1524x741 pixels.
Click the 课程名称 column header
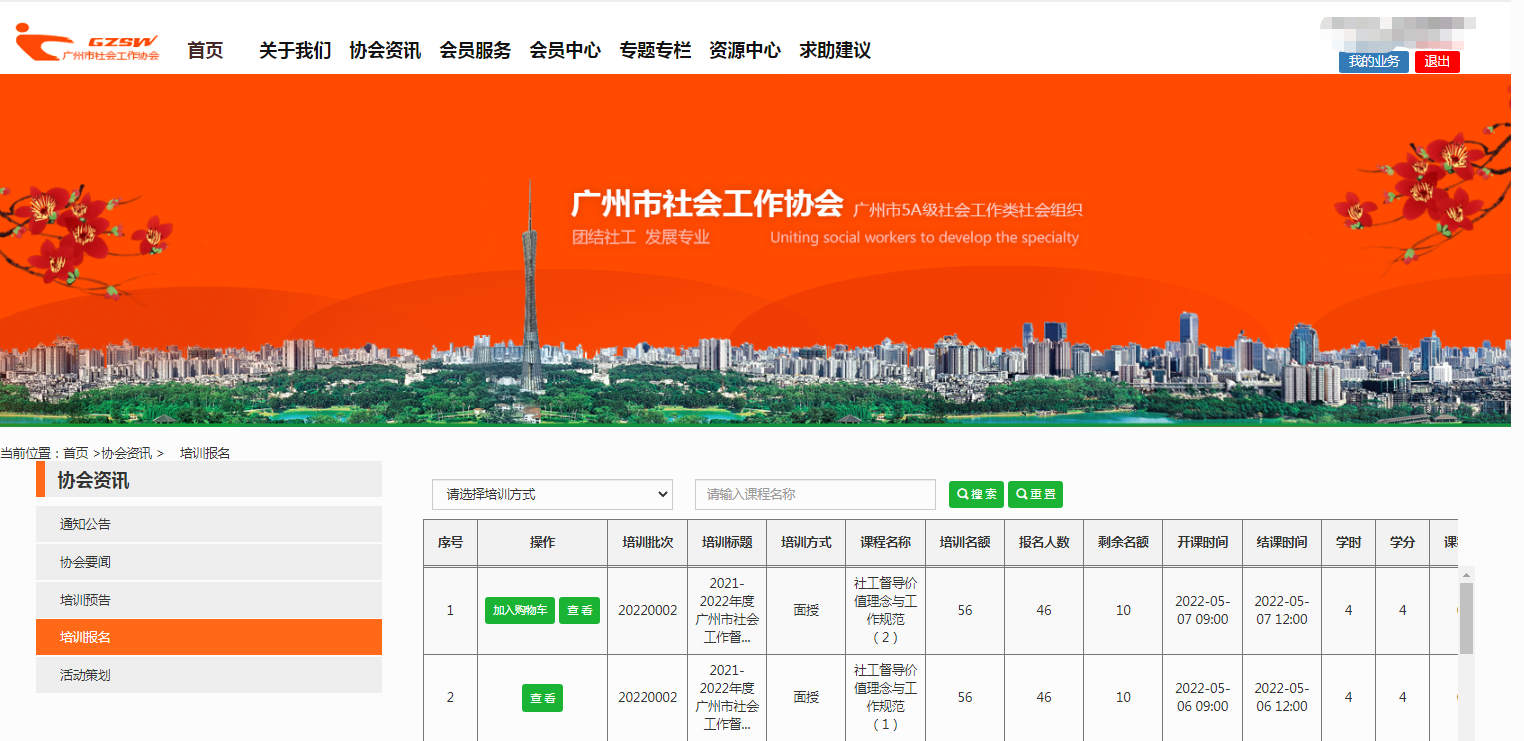(885, 542)
